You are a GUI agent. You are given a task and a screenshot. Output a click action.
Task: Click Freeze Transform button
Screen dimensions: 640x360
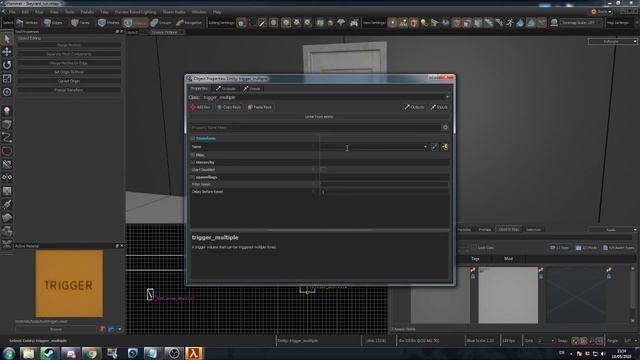[x=69, y=90]
